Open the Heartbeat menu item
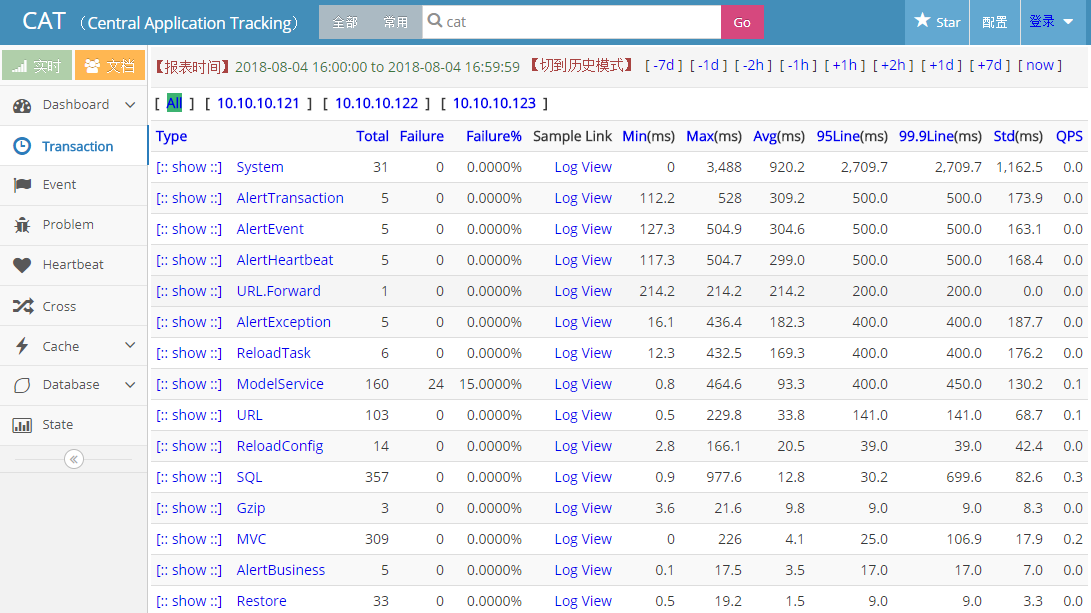1091x613 pixels. [74, 265]
